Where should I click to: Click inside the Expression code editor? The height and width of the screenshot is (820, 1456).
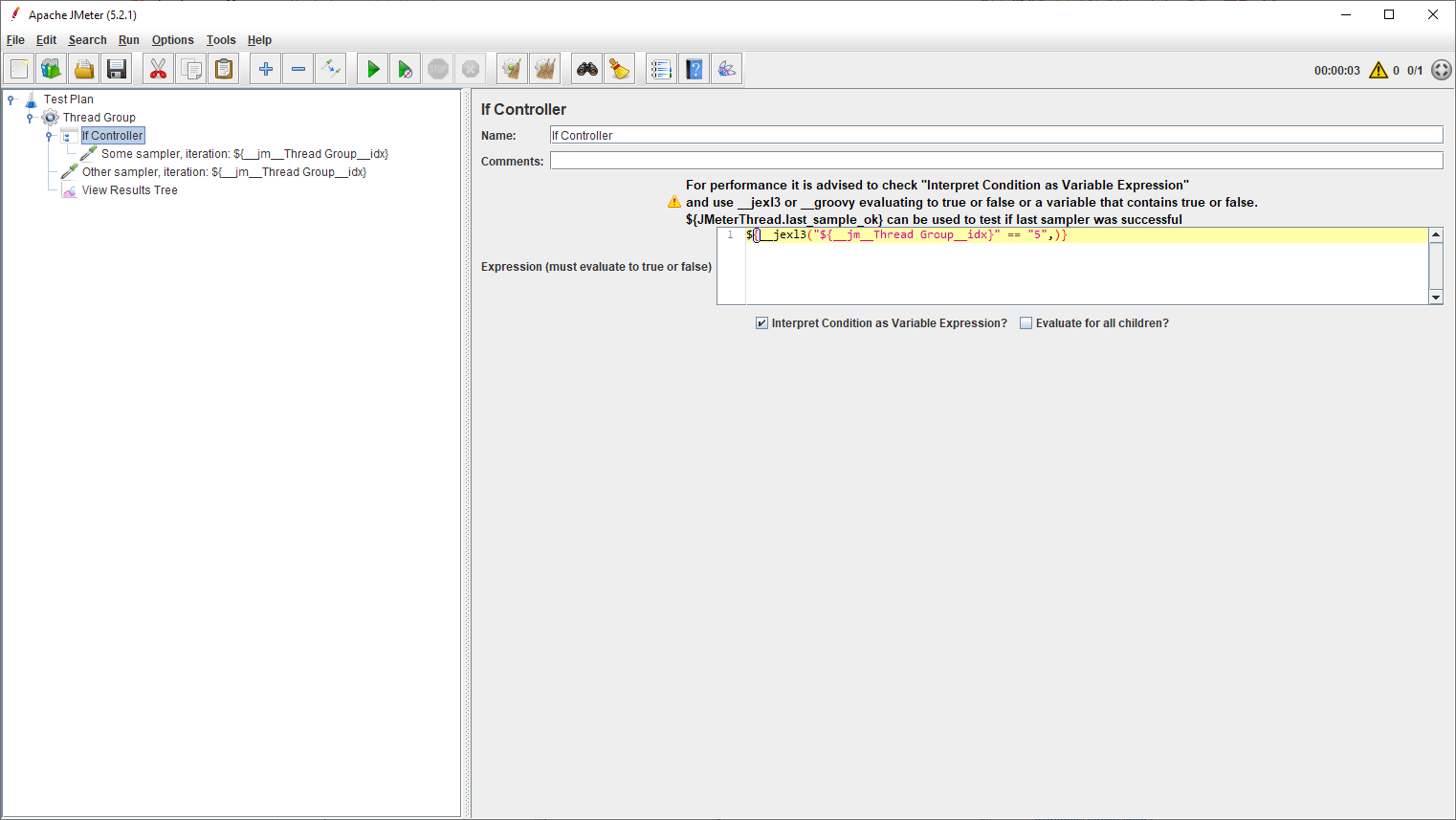(x=1087, y=266)
